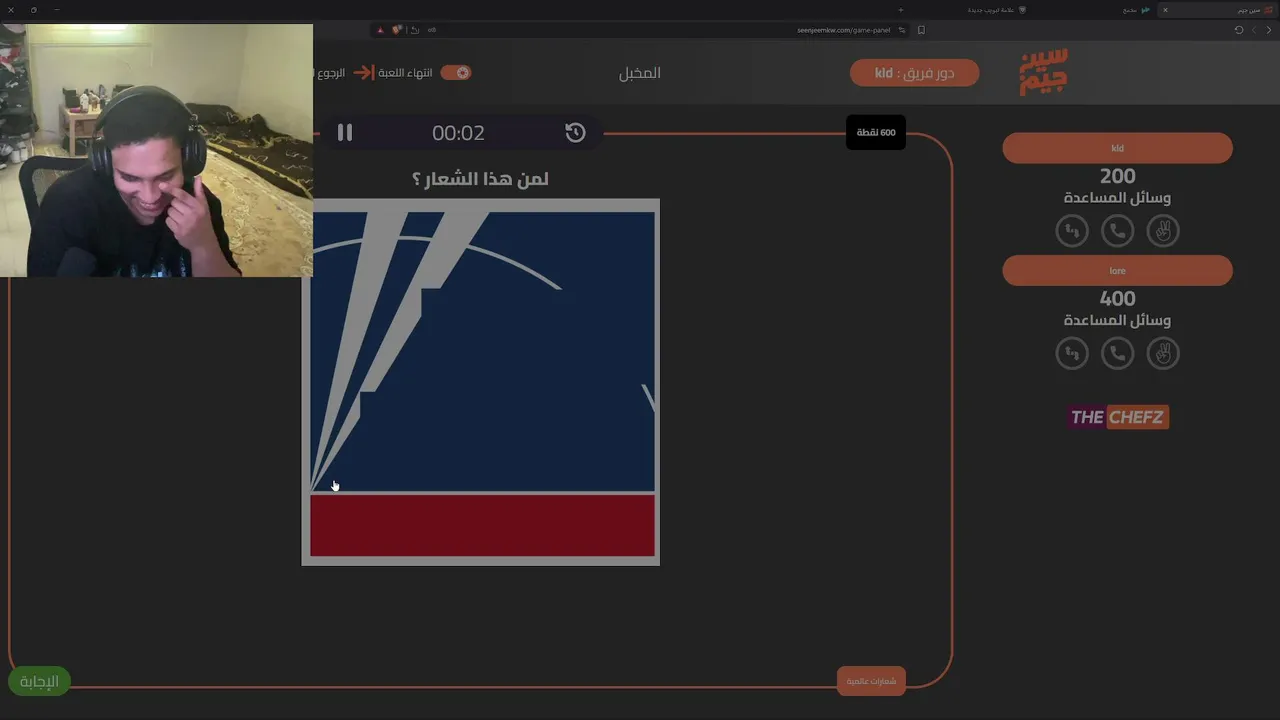Open site settings icon beside the URL
1280x720 pixels.
pyautogui.click(x=902, y=30)
